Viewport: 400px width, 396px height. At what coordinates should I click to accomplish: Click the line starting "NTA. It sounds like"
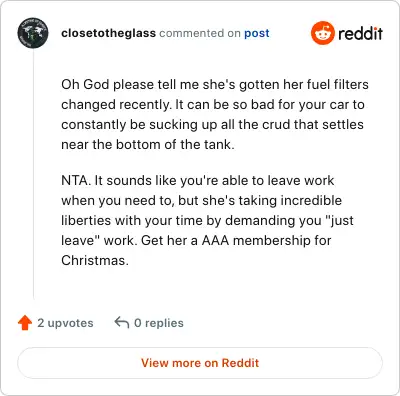(x=198, y=180)
